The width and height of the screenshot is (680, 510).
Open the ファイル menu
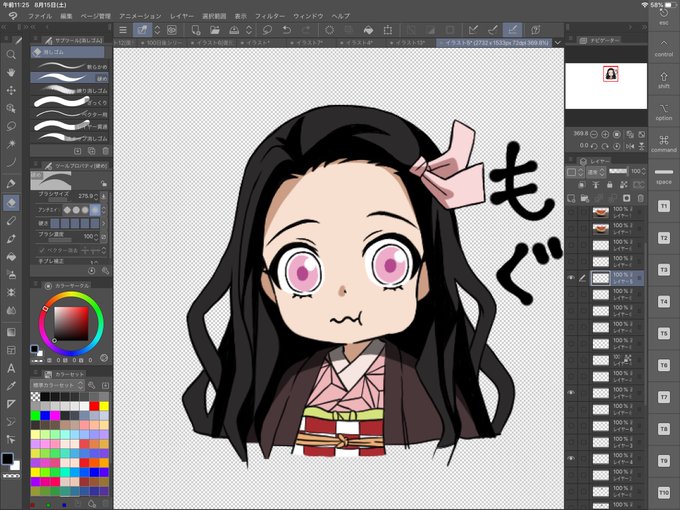[39, 16]
